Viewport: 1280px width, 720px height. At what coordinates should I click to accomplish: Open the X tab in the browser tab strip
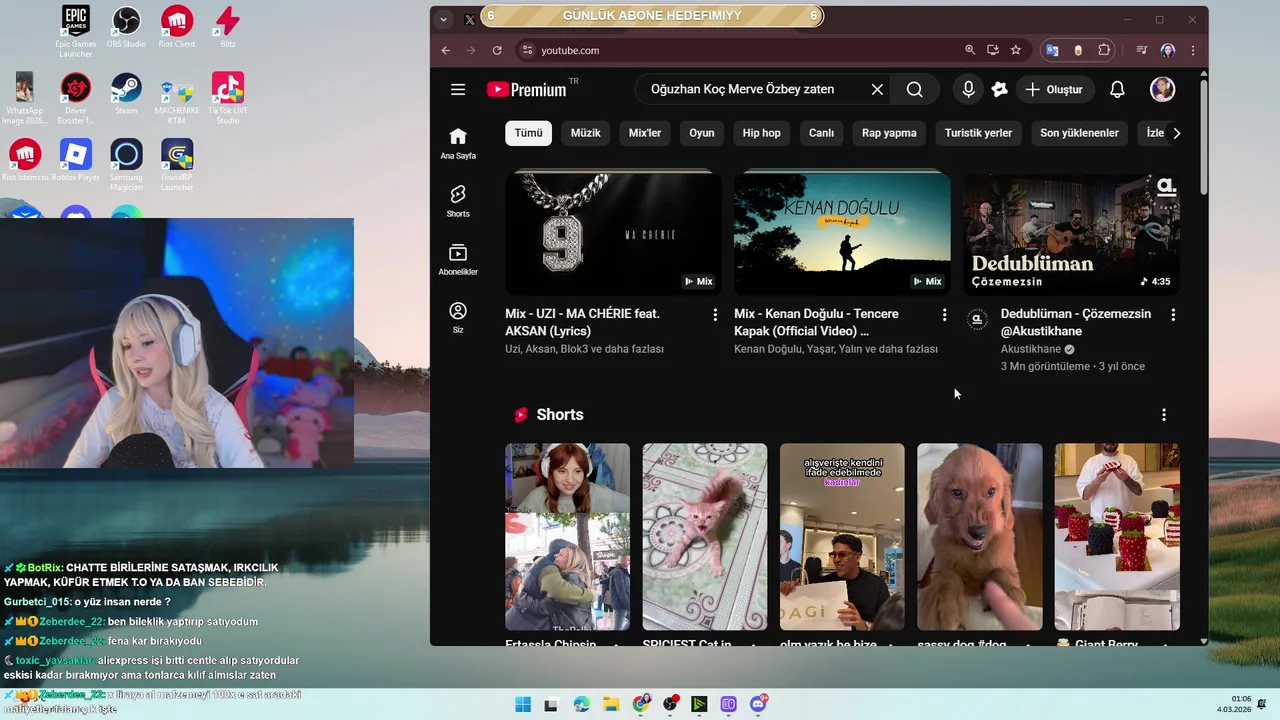tap(470, 19)
